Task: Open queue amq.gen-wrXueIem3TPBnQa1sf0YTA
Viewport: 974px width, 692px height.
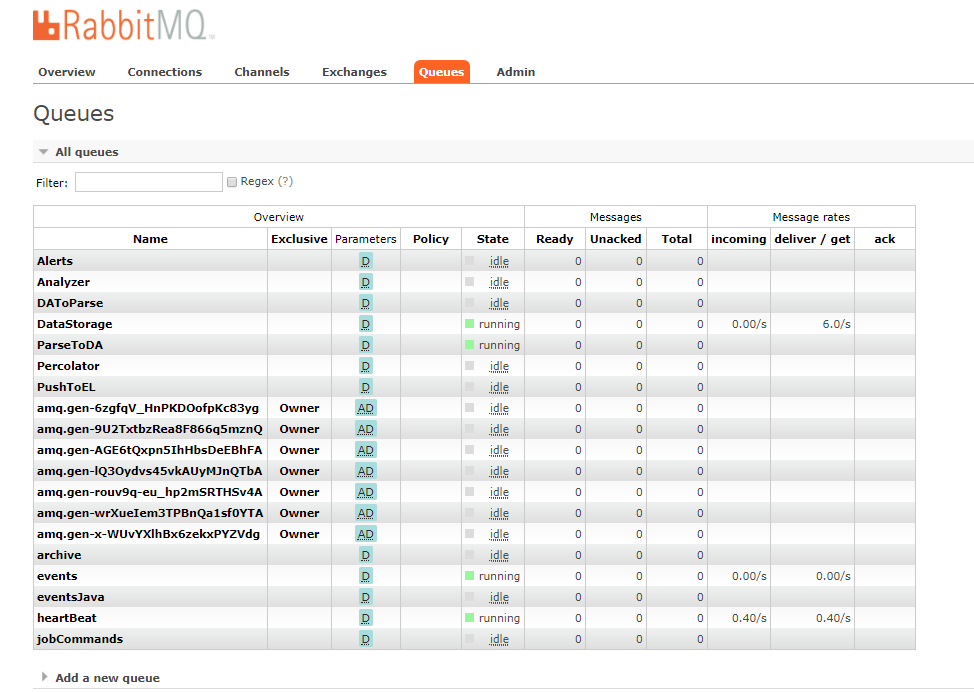Action: click(150, 513)
